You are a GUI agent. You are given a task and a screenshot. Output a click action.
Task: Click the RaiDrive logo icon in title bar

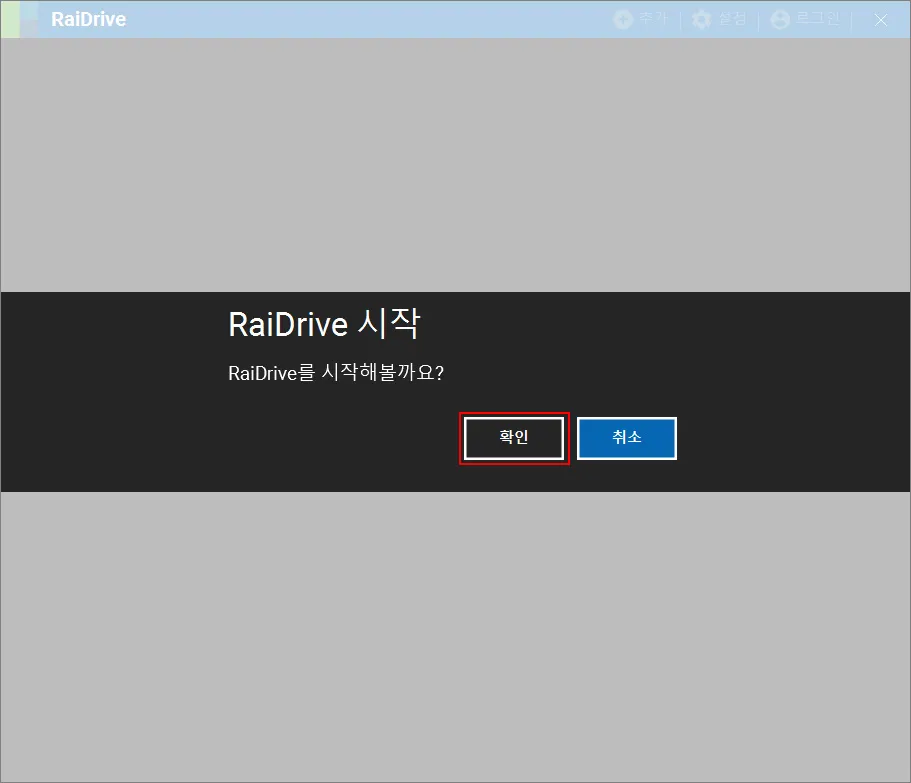[20, 19]
